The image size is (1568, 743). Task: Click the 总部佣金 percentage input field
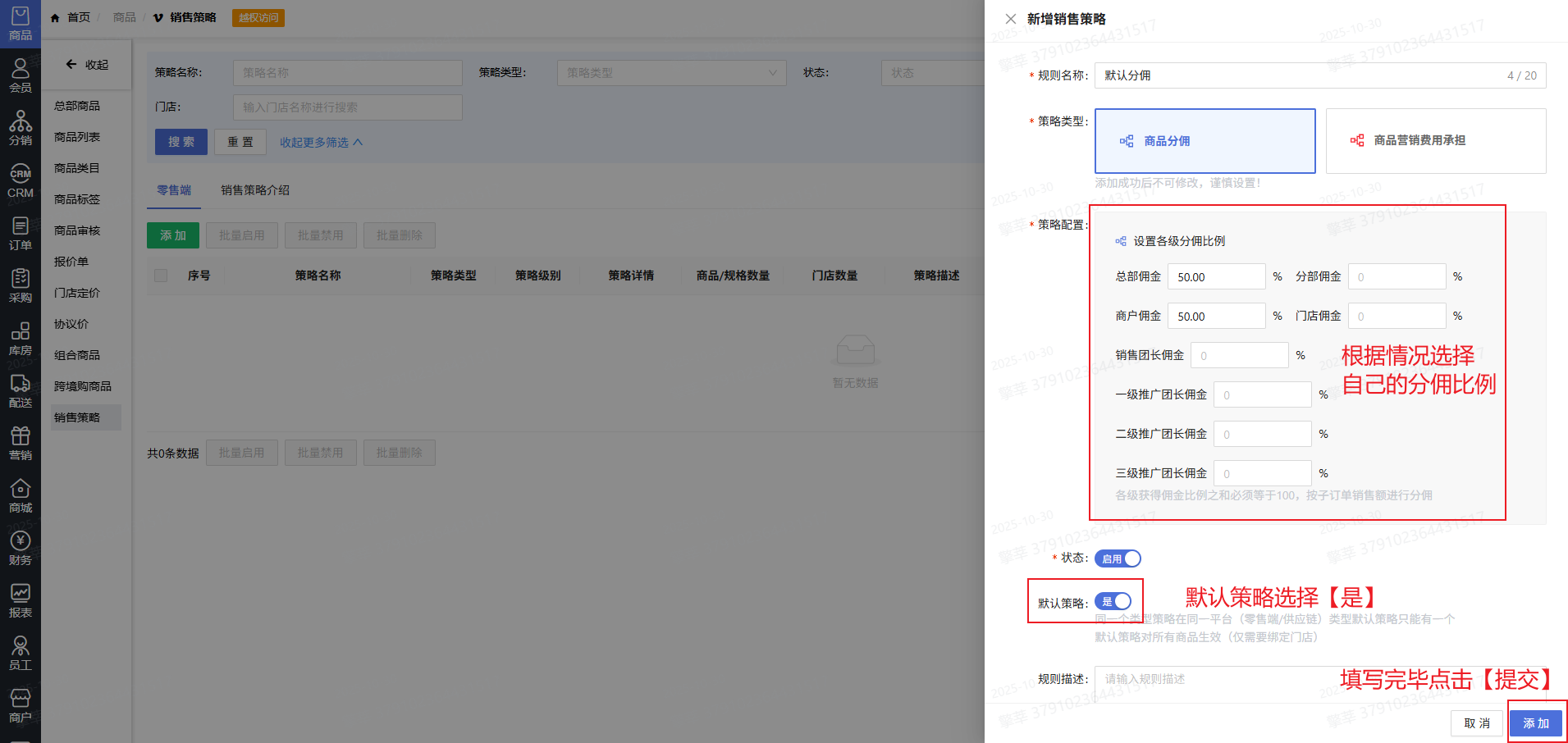click(x=1216, y=277)
